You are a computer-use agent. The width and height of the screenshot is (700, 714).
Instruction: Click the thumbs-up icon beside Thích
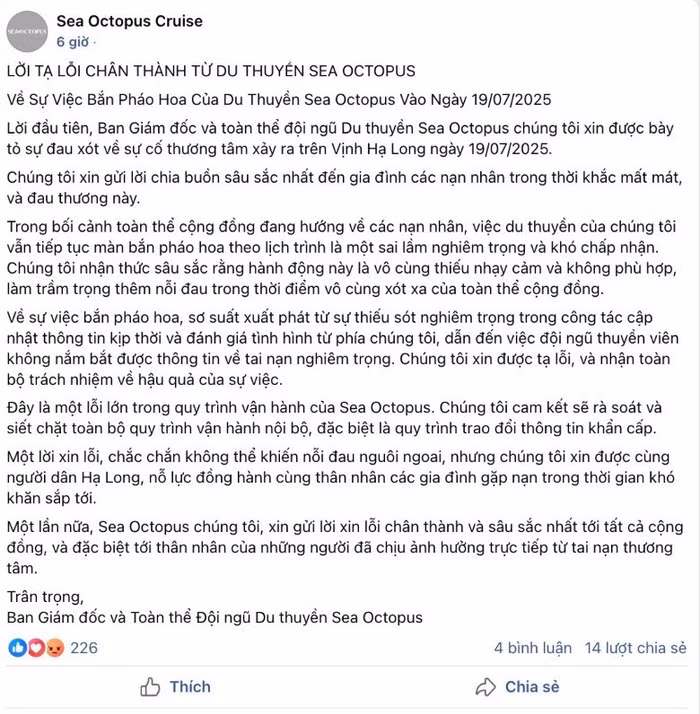[151, 687]
